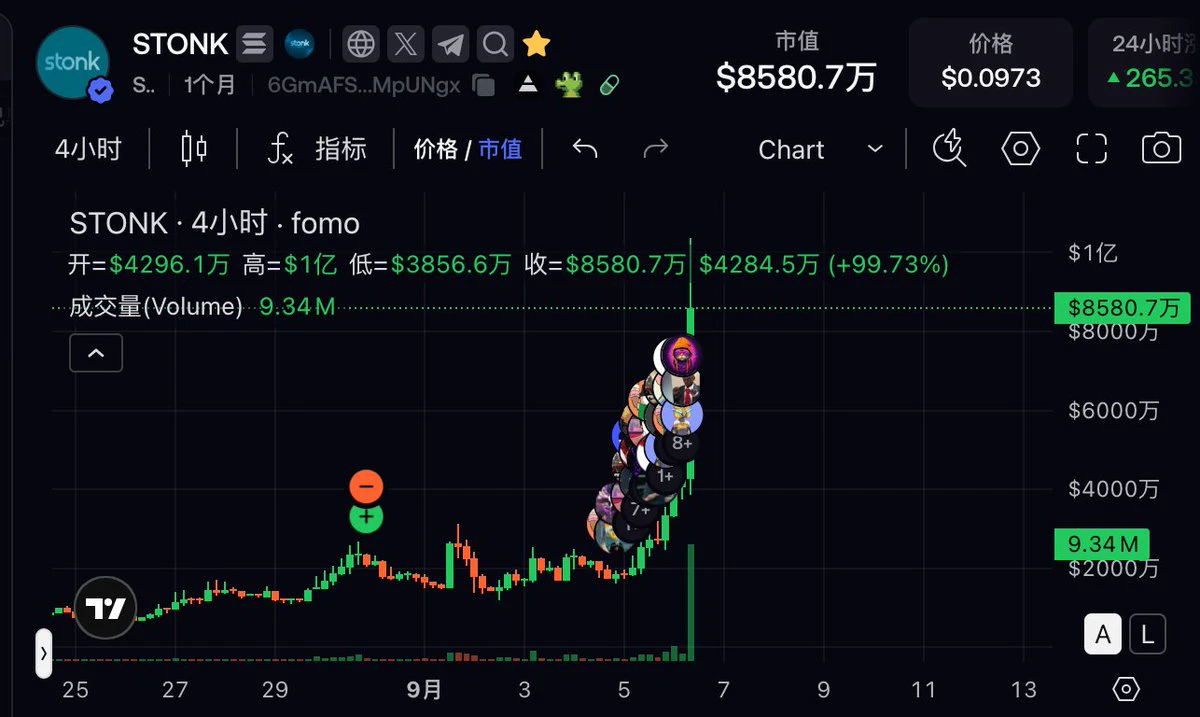Undo the last chart action

point(585,150)
